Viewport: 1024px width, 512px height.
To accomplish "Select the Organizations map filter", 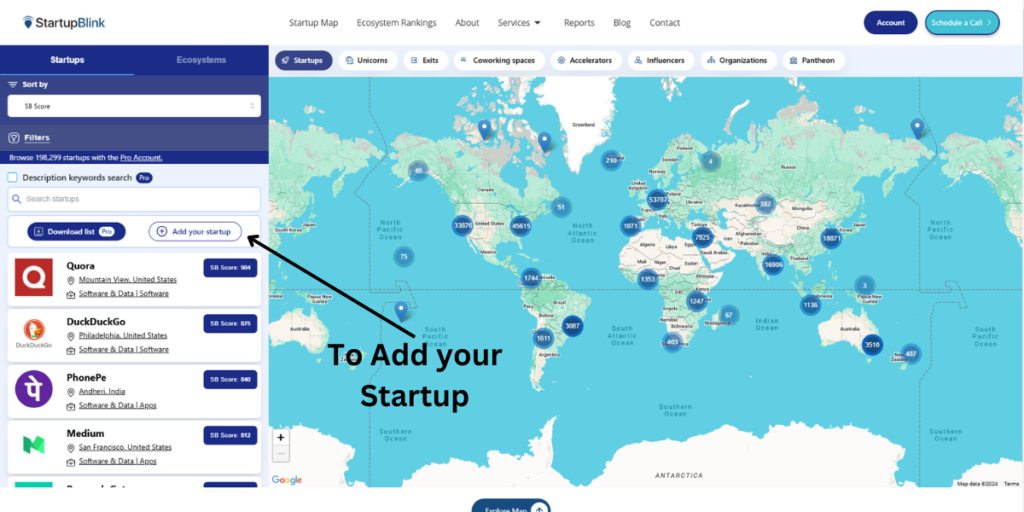I will click(x=739, y=60).
